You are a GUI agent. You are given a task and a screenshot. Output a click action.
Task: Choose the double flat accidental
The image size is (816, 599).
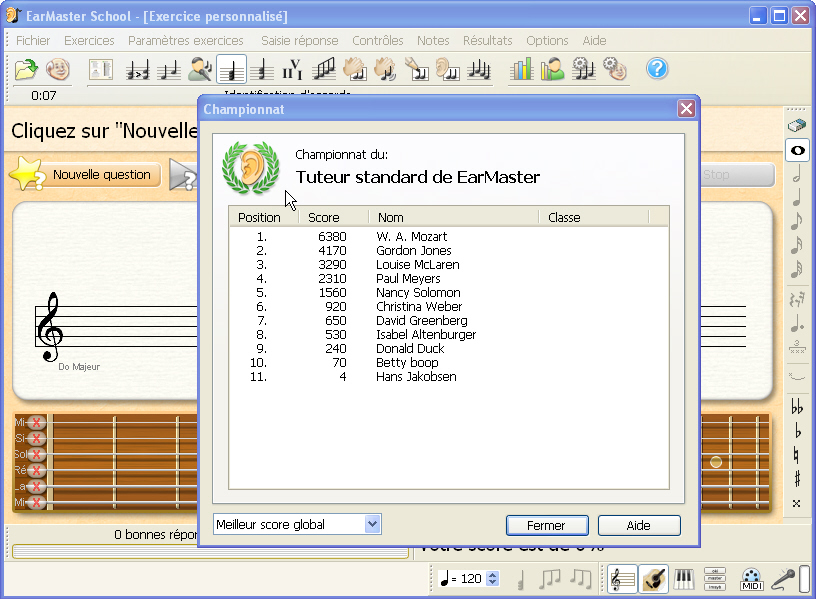pos(797,406)
